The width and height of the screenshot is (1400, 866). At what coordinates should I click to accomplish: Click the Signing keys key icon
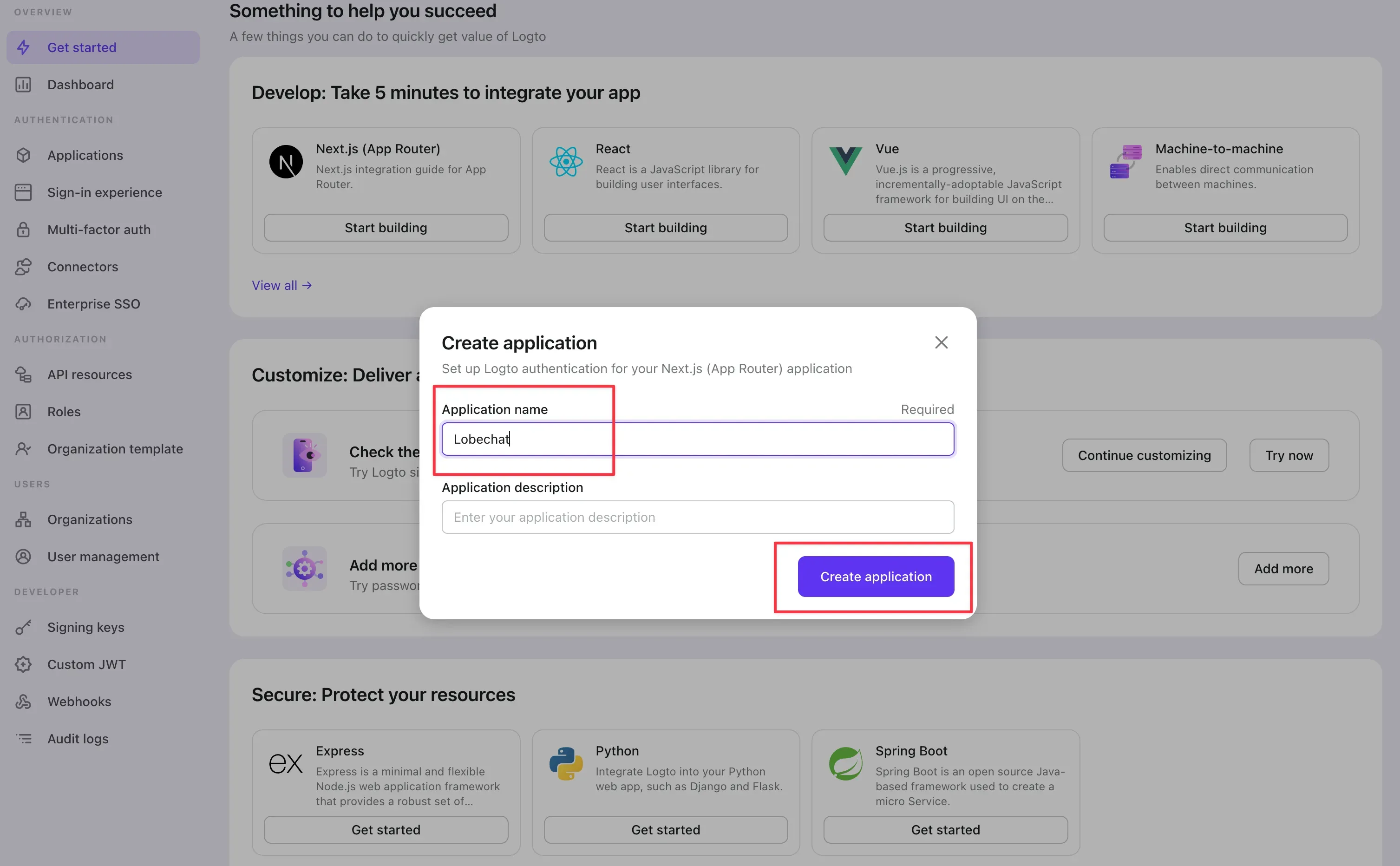point(24,627)
